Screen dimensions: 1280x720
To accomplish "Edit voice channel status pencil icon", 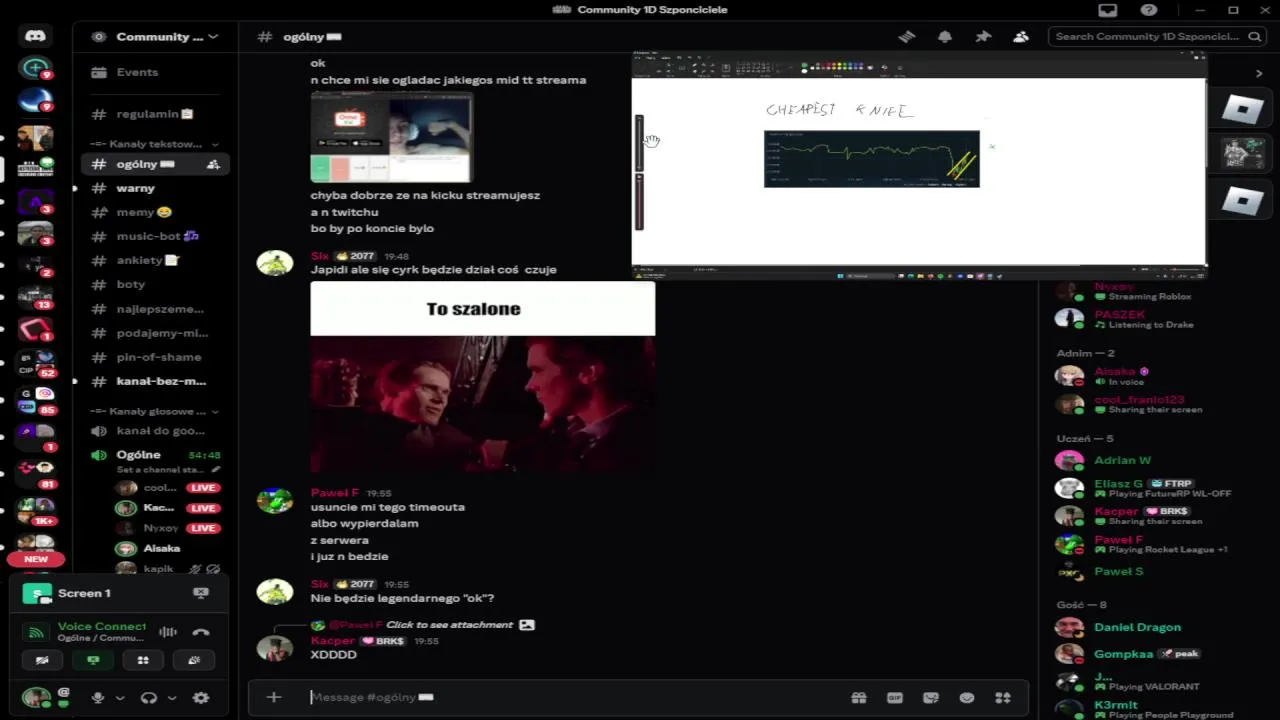I will (x=216, y=469).
